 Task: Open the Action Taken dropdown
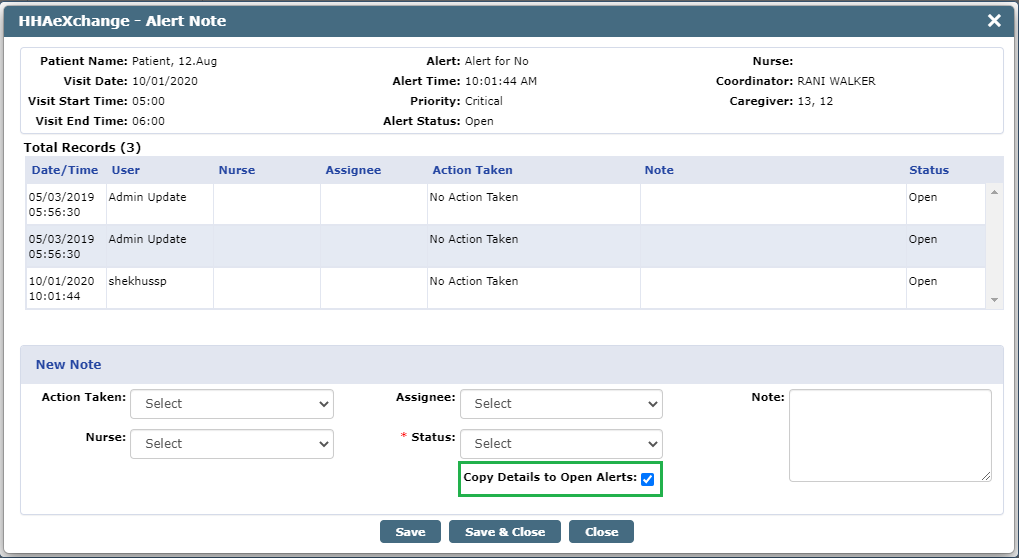[232, 404]
